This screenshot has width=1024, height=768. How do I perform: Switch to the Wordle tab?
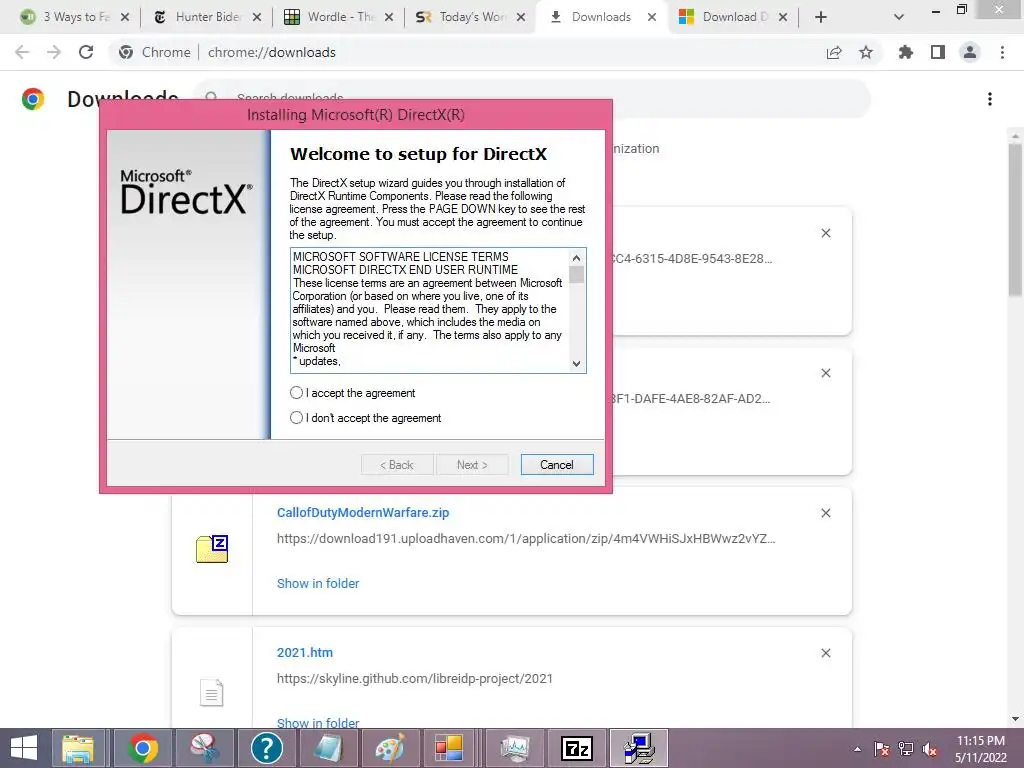(338, 17)
